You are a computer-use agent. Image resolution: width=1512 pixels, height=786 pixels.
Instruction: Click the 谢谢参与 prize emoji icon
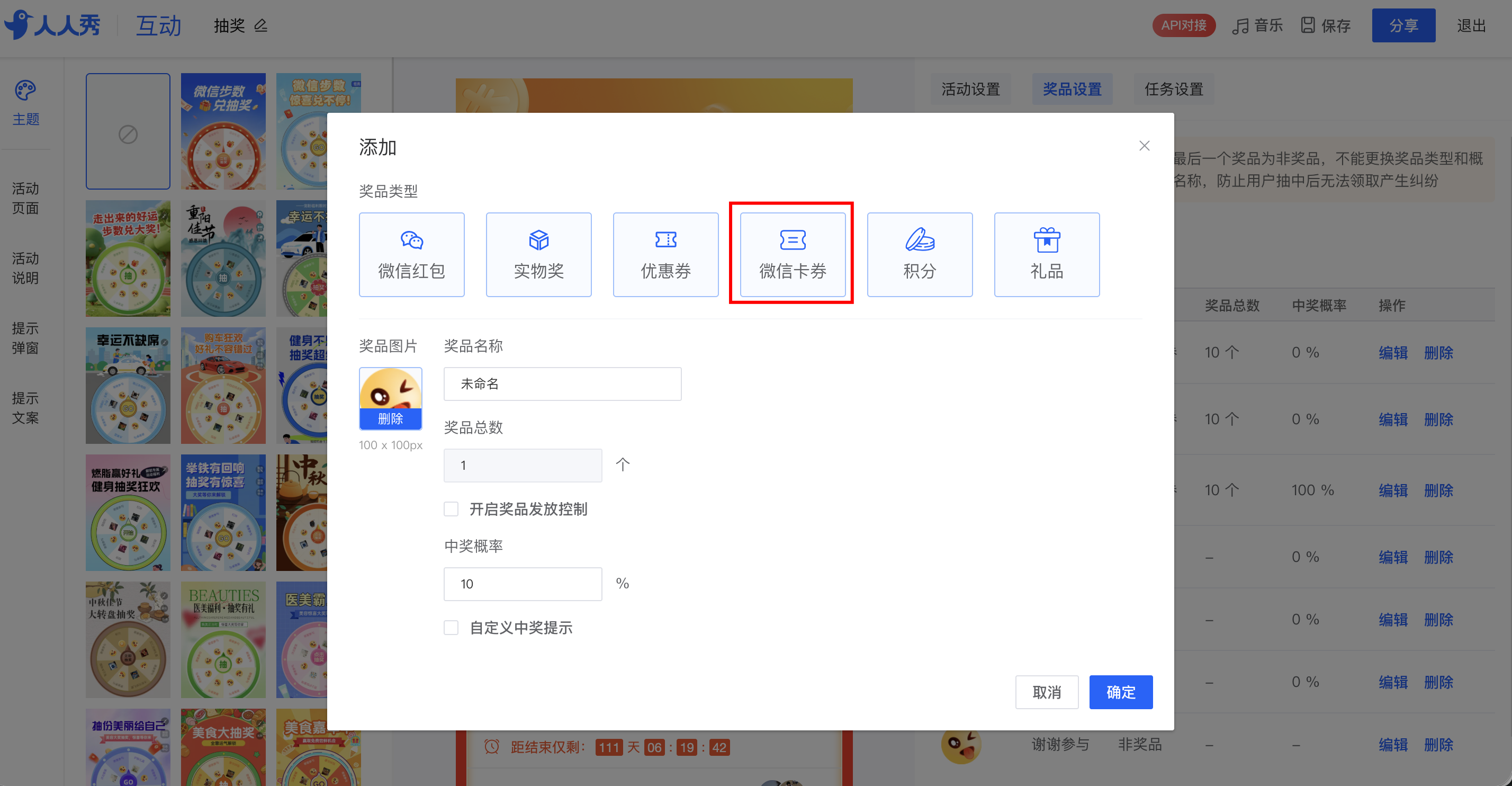pos(961,744)
